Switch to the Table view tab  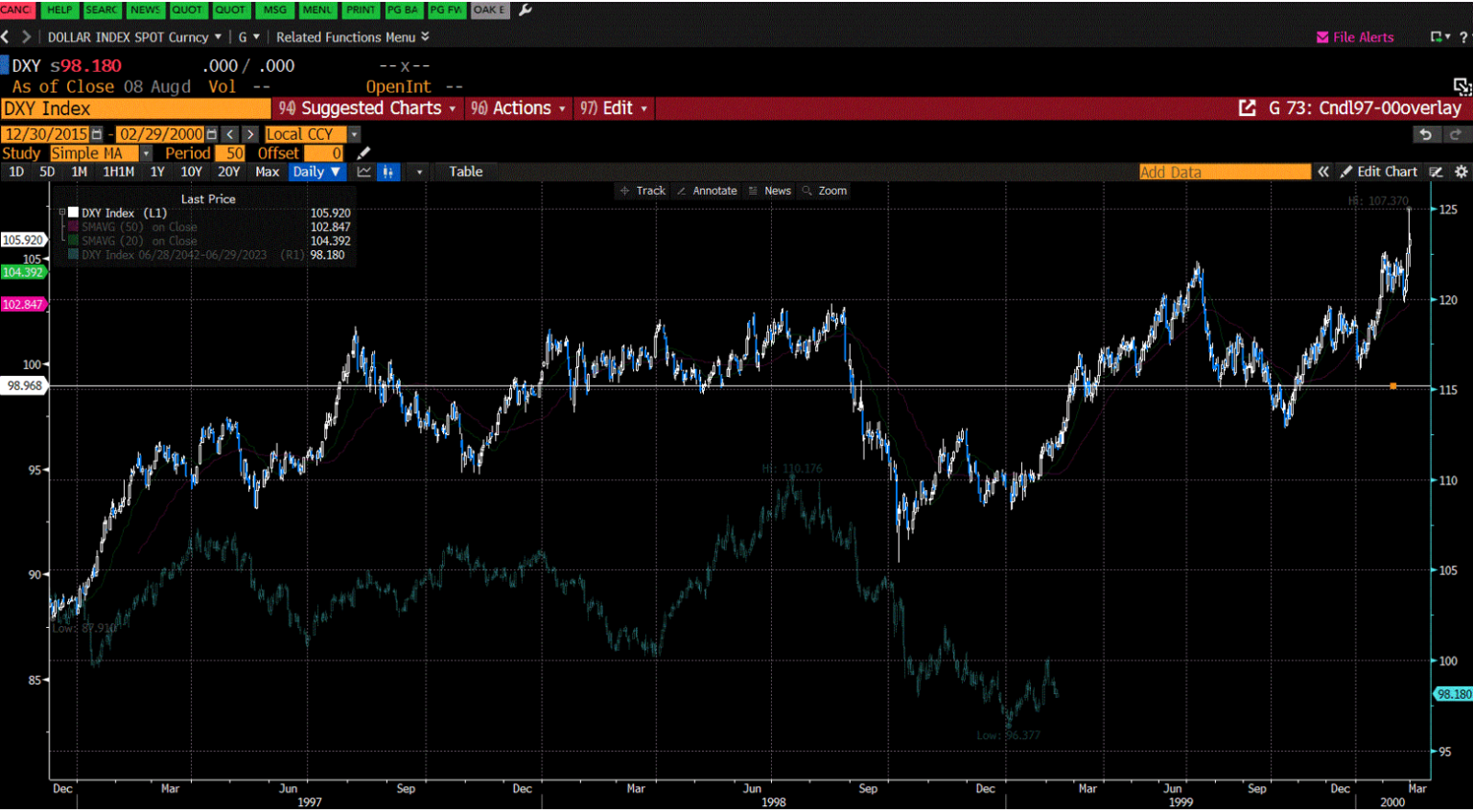click(466, 172)
